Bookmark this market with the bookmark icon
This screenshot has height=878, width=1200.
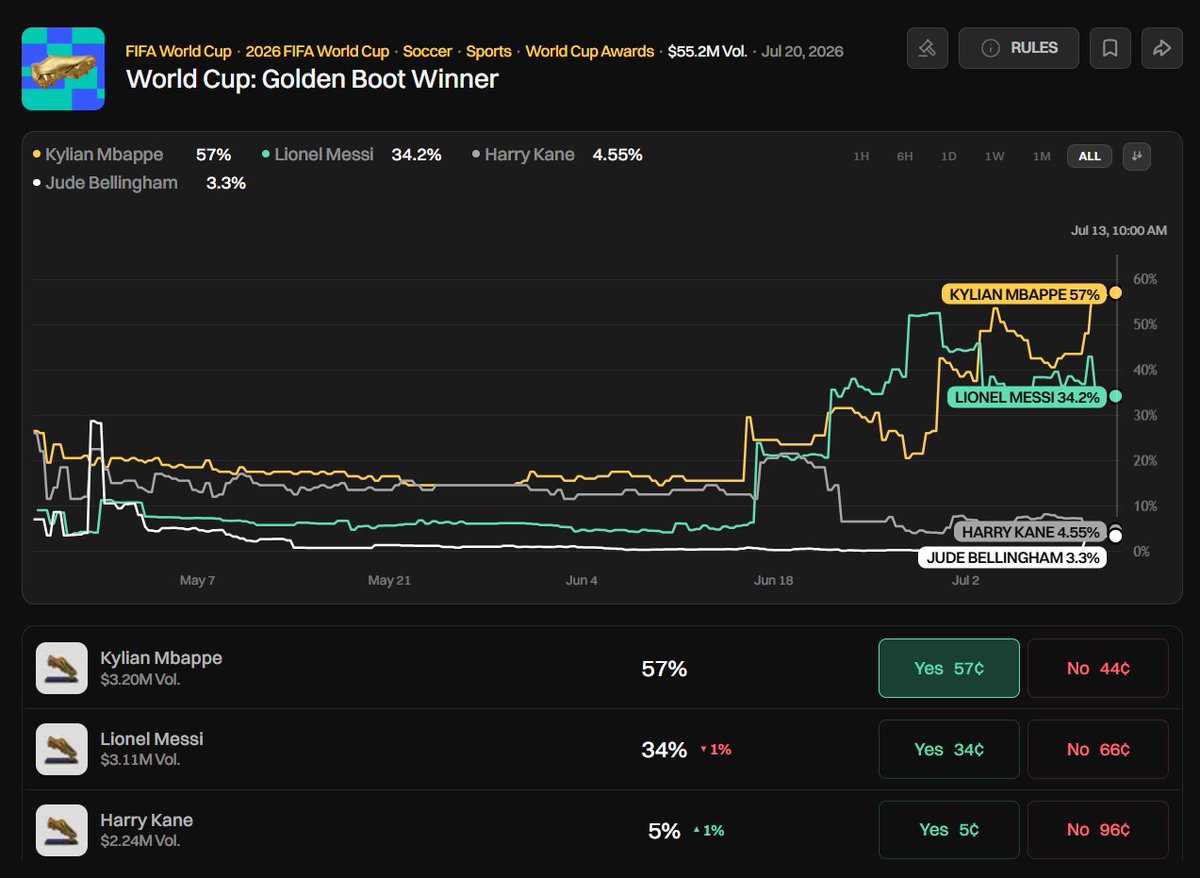point(1110,48)
